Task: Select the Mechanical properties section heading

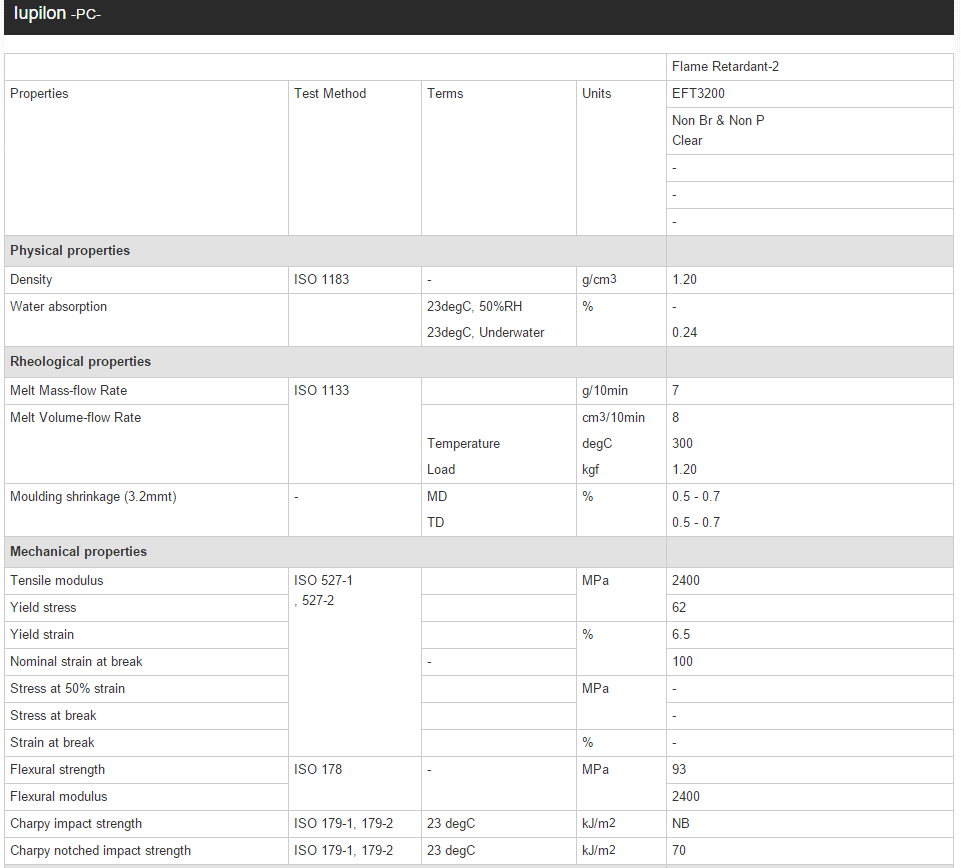Action: (78, 552)
